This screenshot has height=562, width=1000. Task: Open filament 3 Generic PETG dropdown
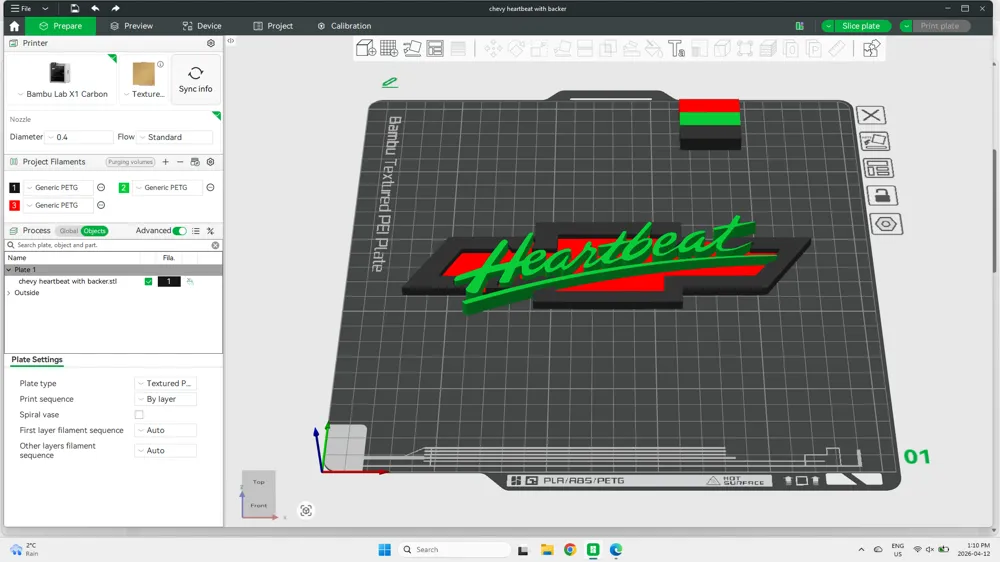pos(58,205)
